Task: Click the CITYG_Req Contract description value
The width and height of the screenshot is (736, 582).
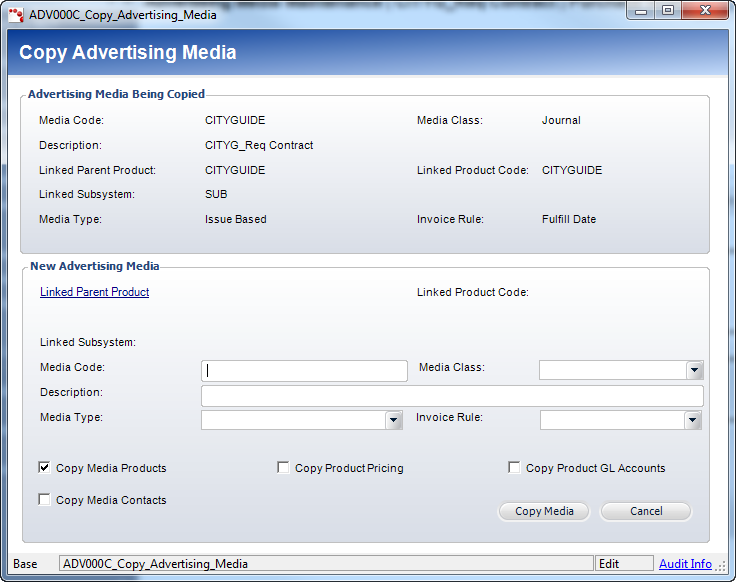Action: (x=259, y=145)
